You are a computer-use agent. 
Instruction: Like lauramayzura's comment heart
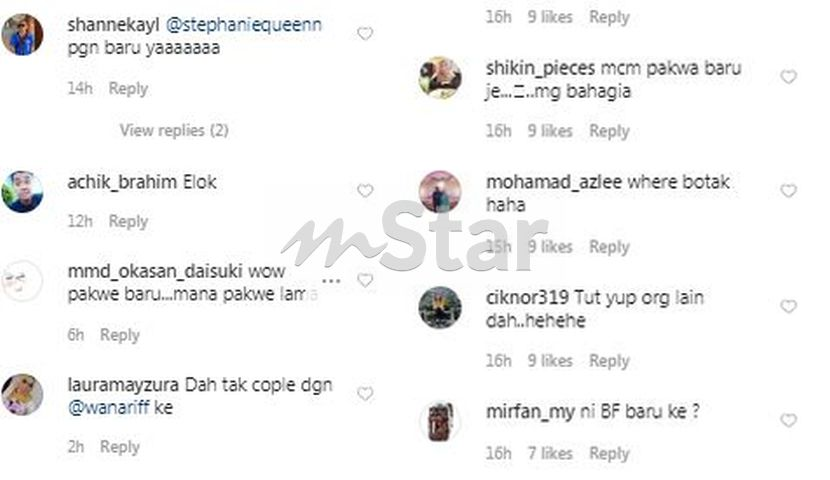click(365, 394)
